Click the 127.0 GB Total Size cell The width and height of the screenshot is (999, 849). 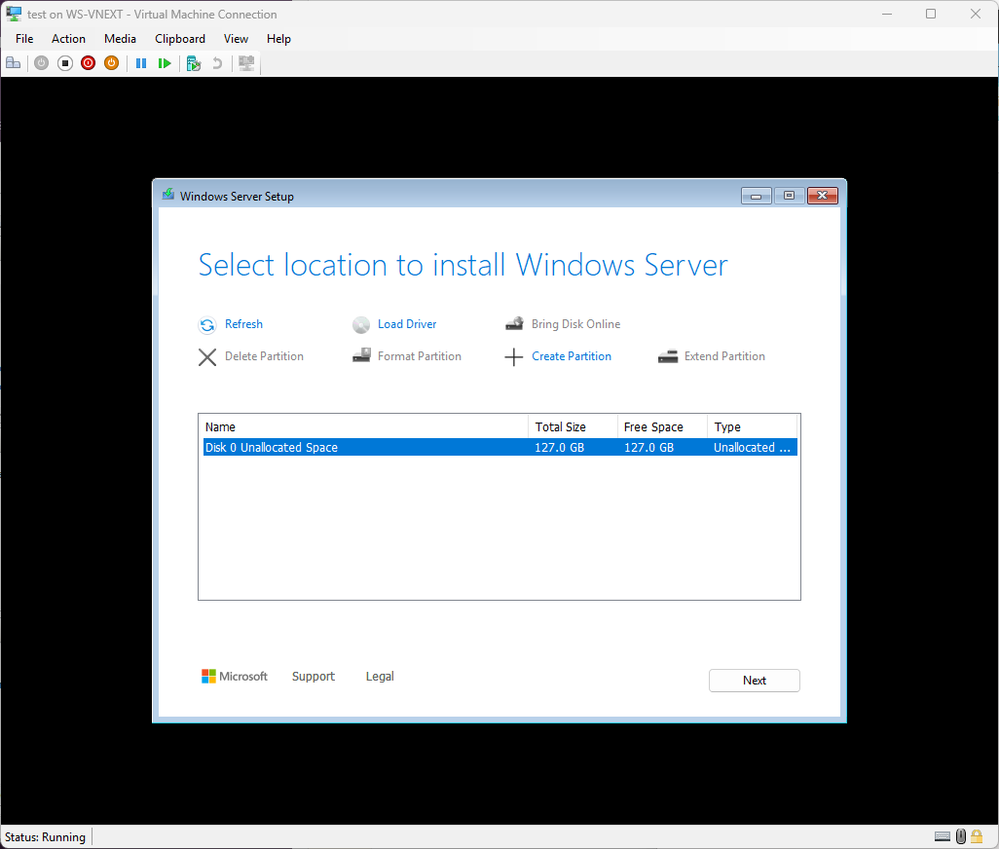tap(559, 447)
